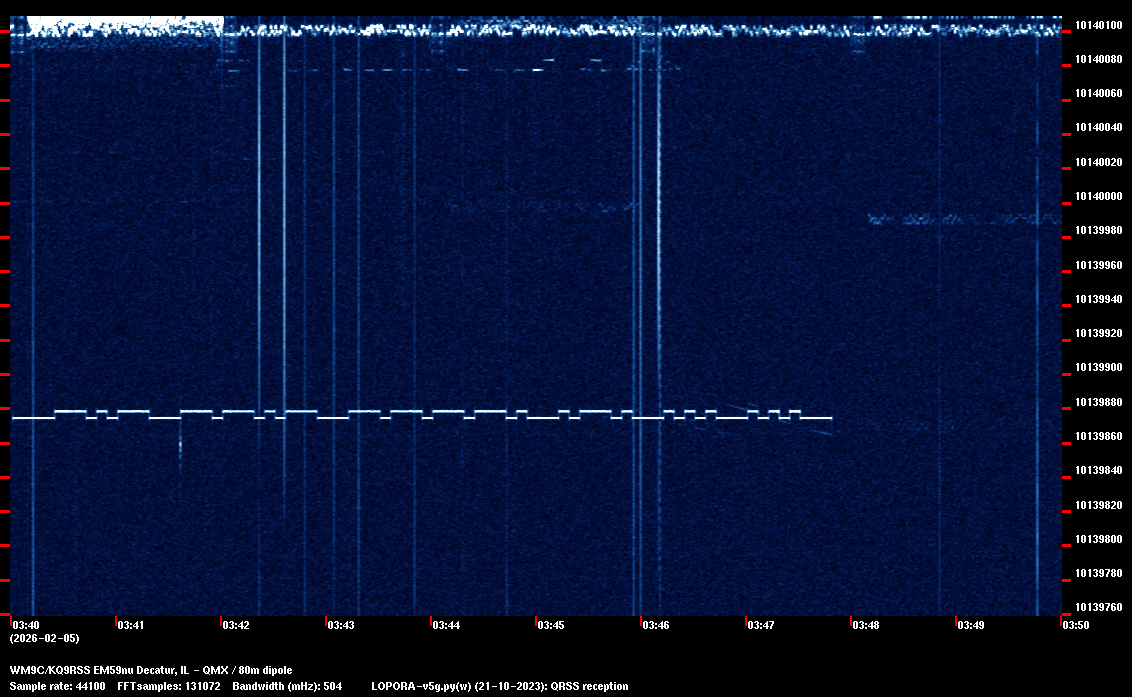Click the faint signal trace near 10139990
Viewport: 1132px width, 697px height.
pos(960,219)
